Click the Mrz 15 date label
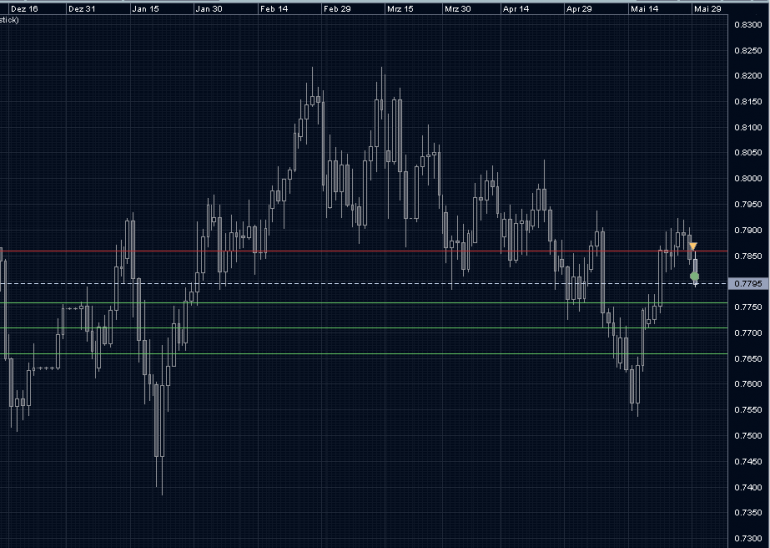Image resolution: width=770 pixels, height=548 pixels. tap(400, 9)
